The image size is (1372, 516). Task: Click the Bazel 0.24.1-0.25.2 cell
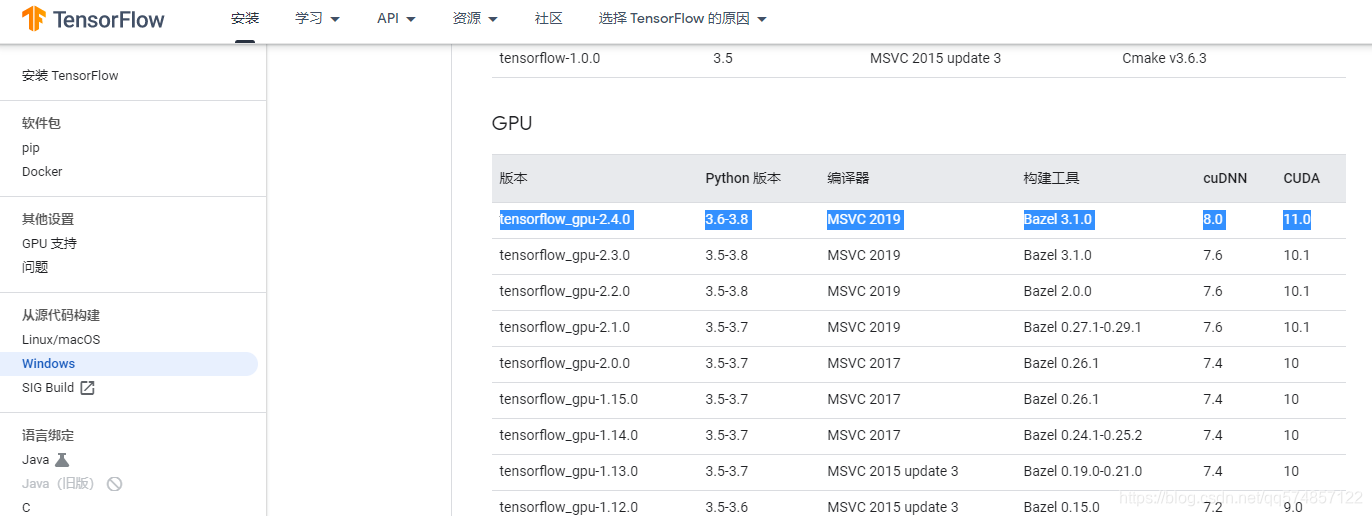pos(1083,435)
